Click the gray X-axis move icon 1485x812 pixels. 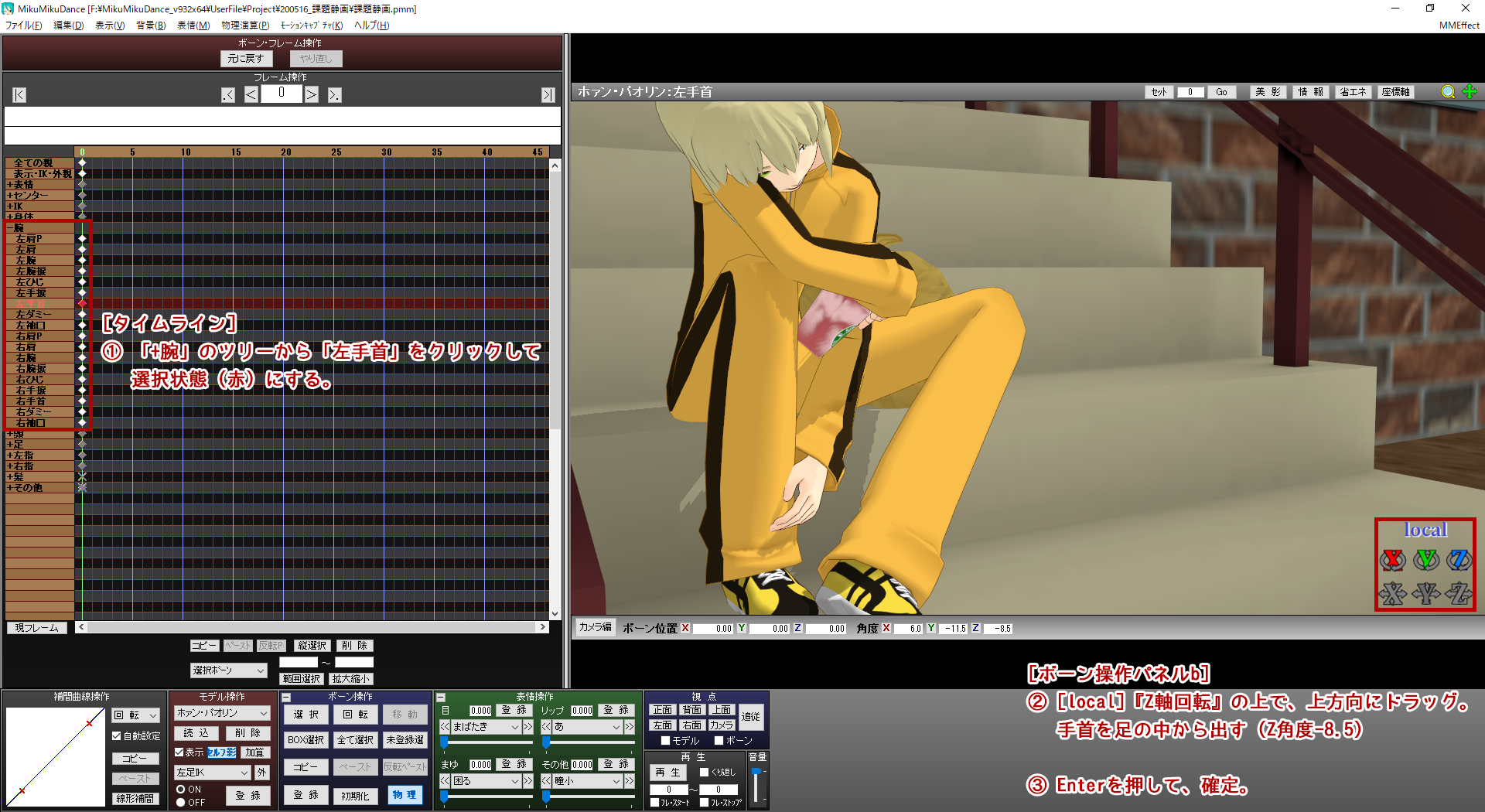point(1393,593)
